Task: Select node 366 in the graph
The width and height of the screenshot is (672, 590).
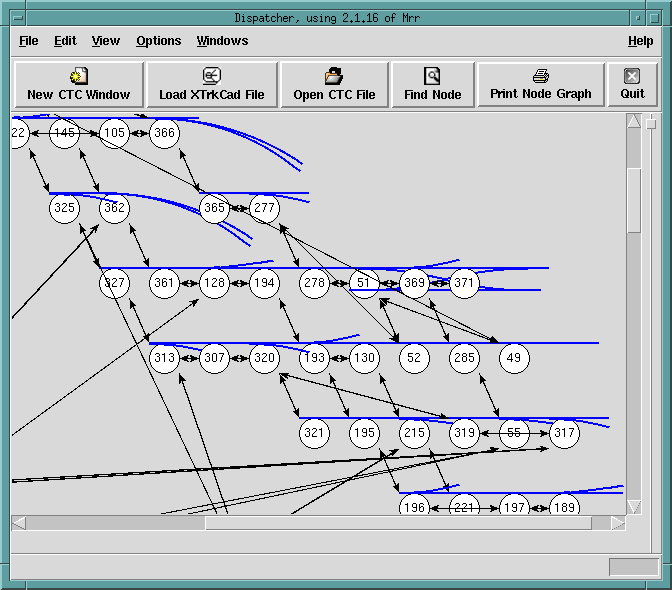Action: 165,133
